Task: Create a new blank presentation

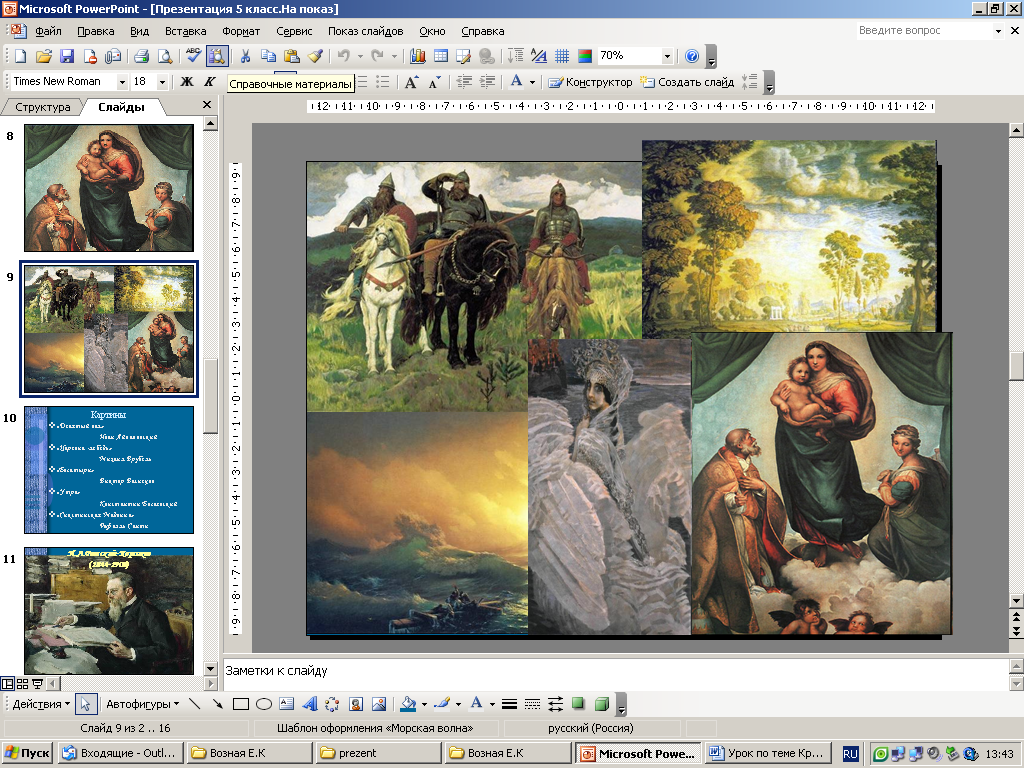Action: point(20,56)
